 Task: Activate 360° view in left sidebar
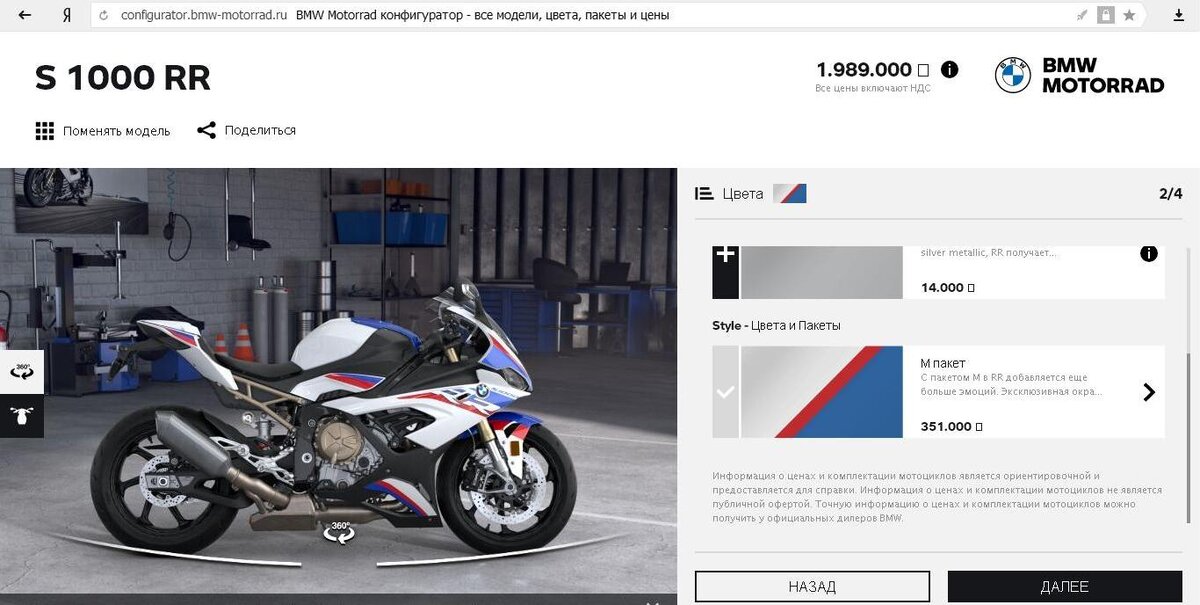pyautogui.click(x=21, y=371)
